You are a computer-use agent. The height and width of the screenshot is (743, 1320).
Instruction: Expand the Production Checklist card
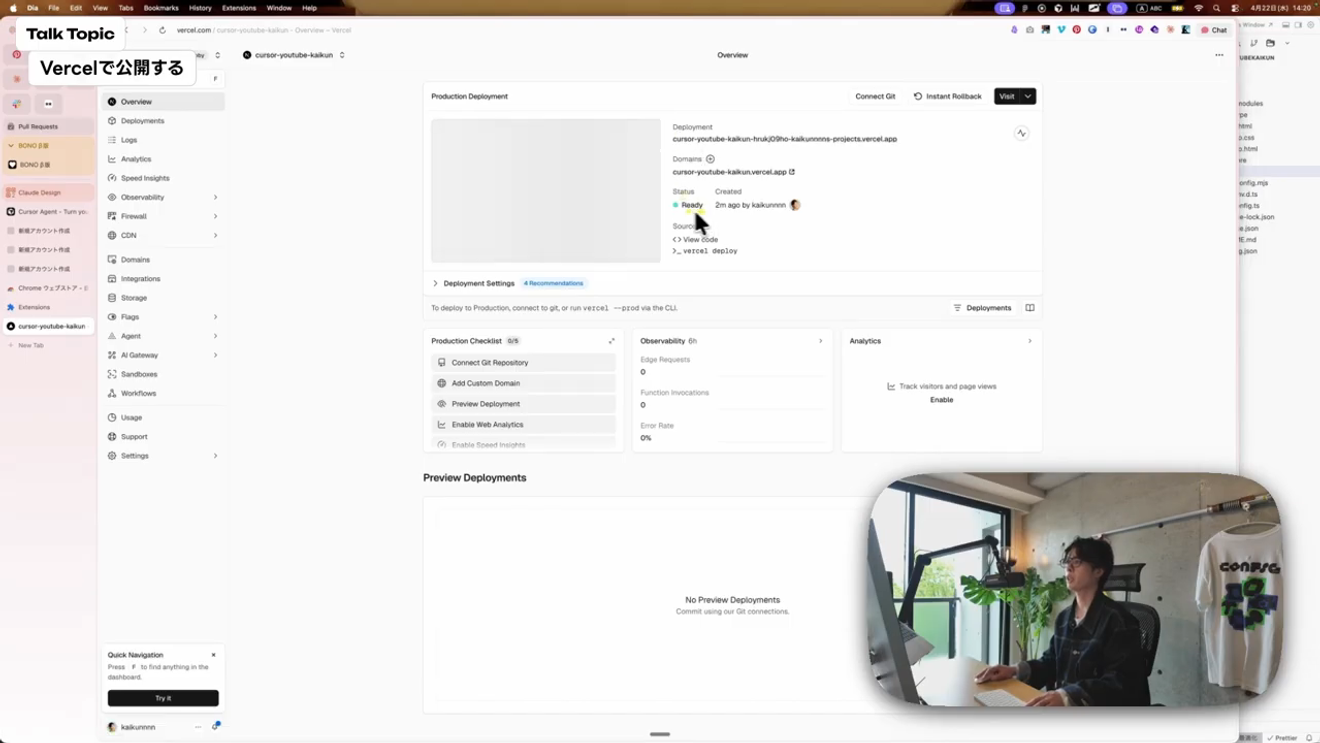(x=612, y=341)
